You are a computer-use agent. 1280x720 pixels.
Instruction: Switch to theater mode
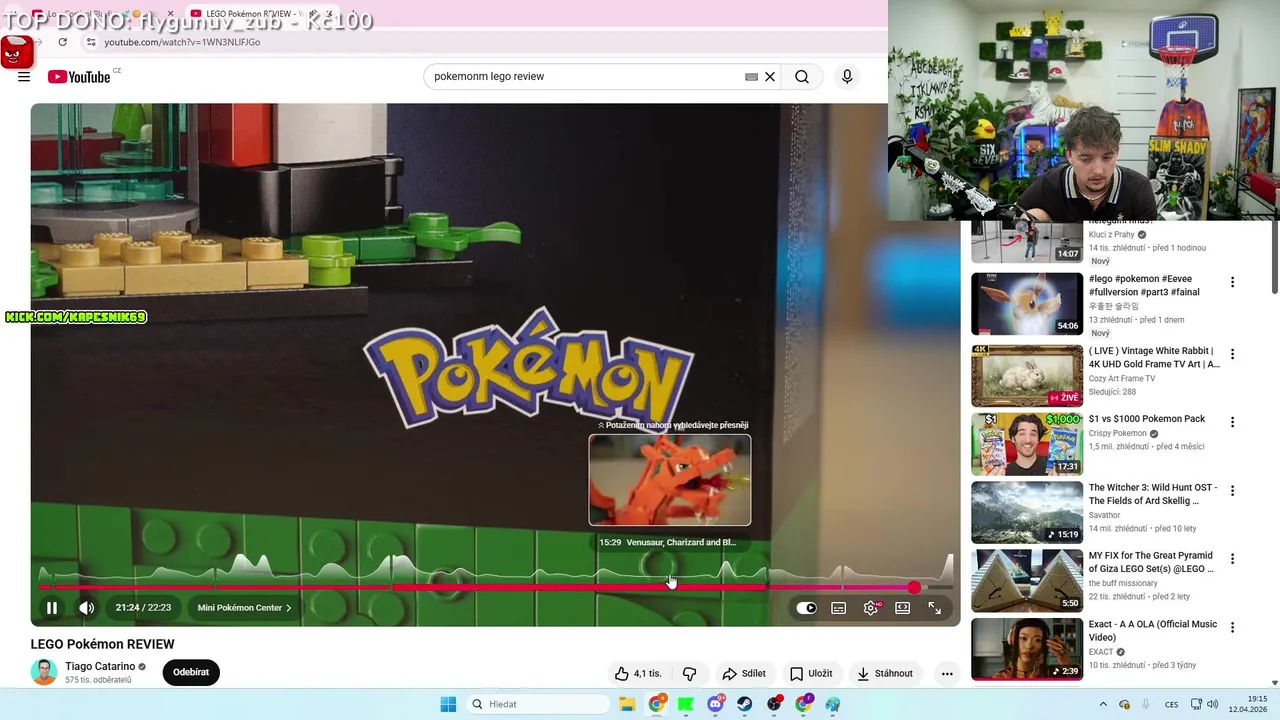pyautogui.click(x=902, y=607)
